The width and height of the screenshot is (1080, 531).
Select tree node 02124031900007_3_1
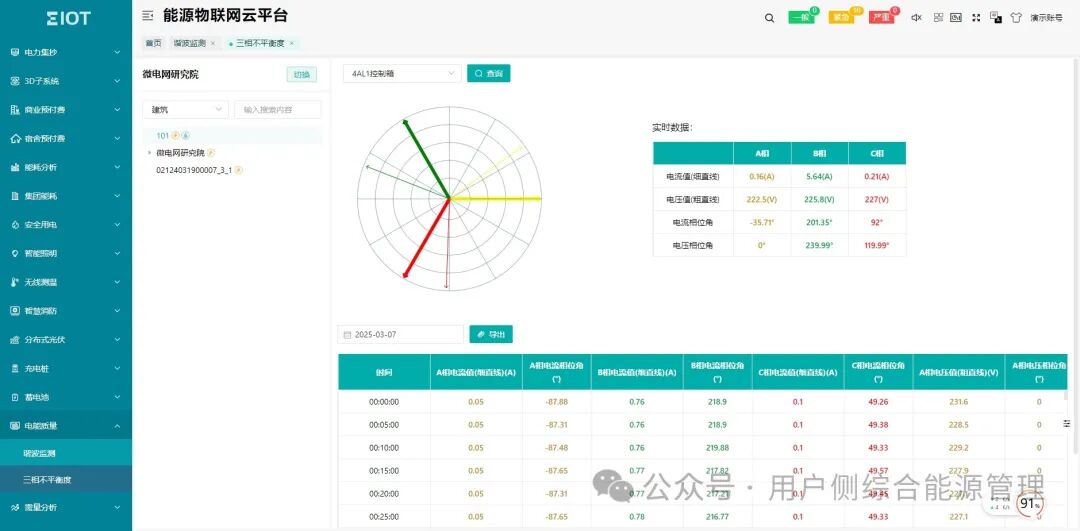[x=194, y=169]
